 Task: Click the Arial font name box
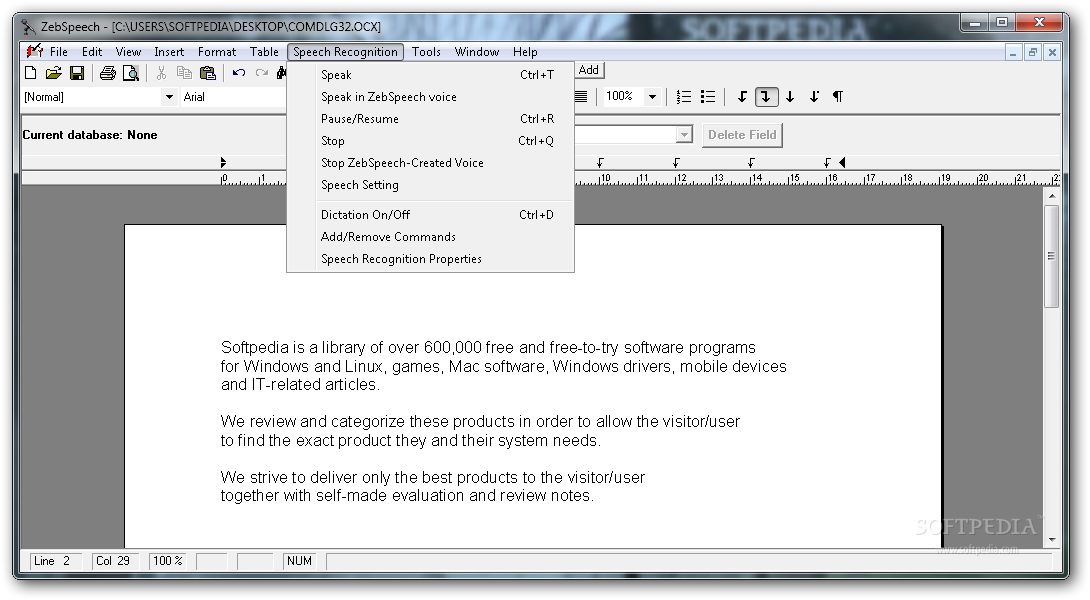pyautogui.click(x=233, y=97)
